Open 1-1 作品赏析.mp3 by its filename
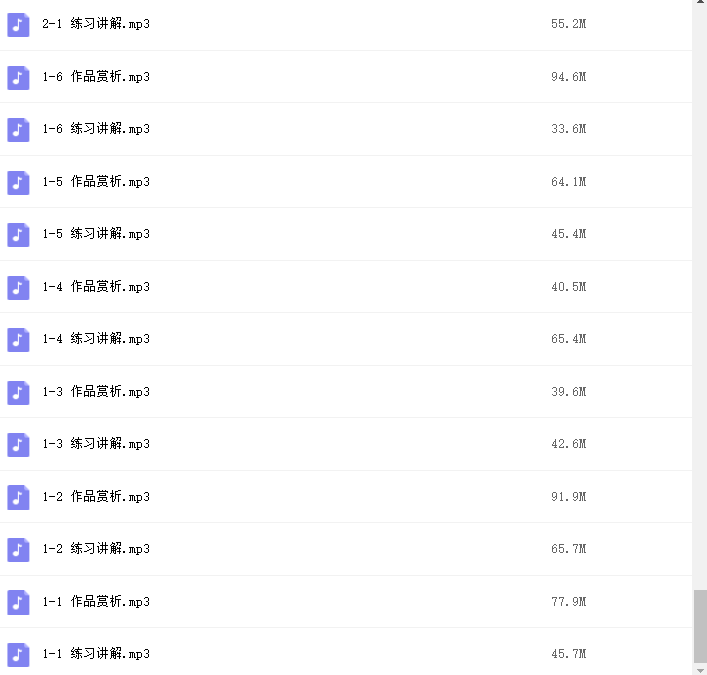707x675 pixels. pyautogui.click(x=96, y=602)
